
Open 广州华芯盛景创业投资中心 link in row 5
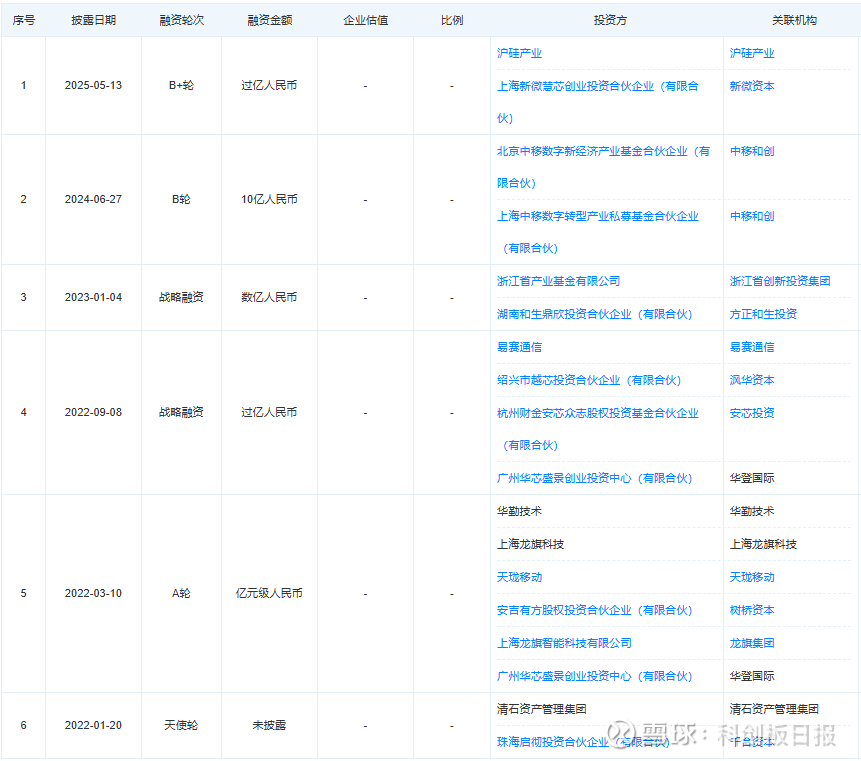coord(594,676)
